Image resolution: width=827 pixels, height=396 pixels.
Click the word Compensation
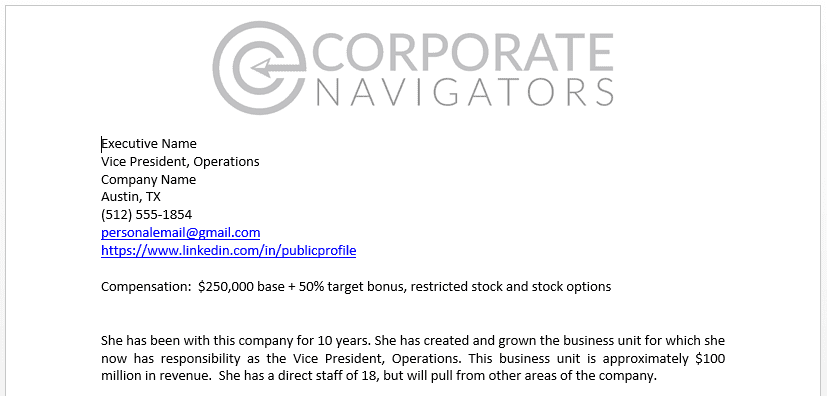click(x=147, y=287)
